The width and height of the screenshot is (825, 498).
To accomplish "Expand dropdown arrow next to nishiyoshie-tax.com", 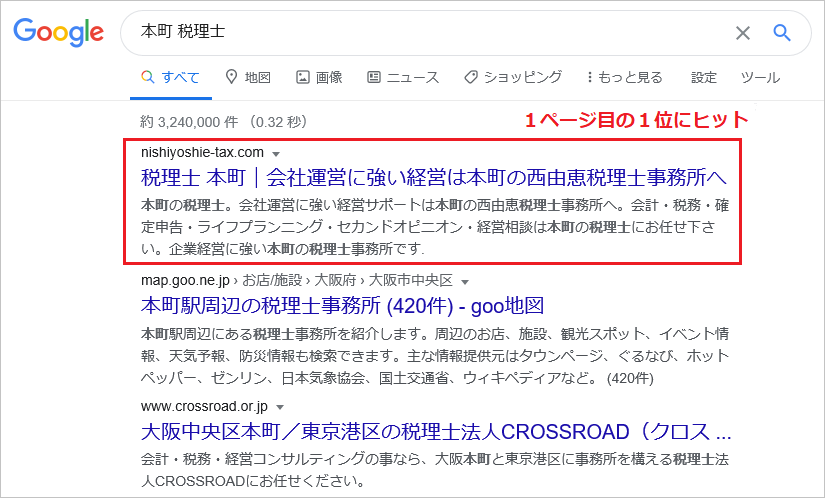I will click(276, 154).
